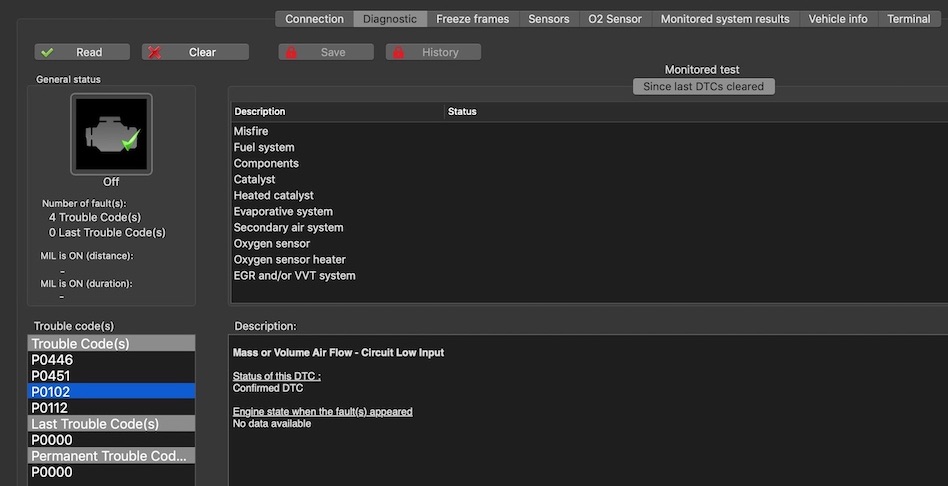
Task: Open the Terminal tab
Action: pyautogui.click(x=908, y=19)
